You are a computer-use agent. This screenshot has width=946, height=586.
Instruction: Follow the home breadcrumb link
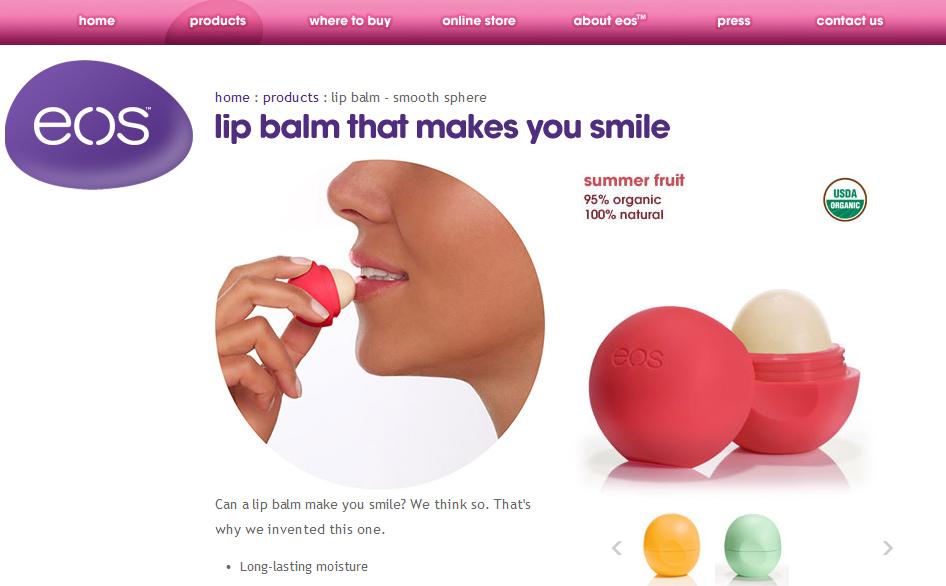pos(232,97)
